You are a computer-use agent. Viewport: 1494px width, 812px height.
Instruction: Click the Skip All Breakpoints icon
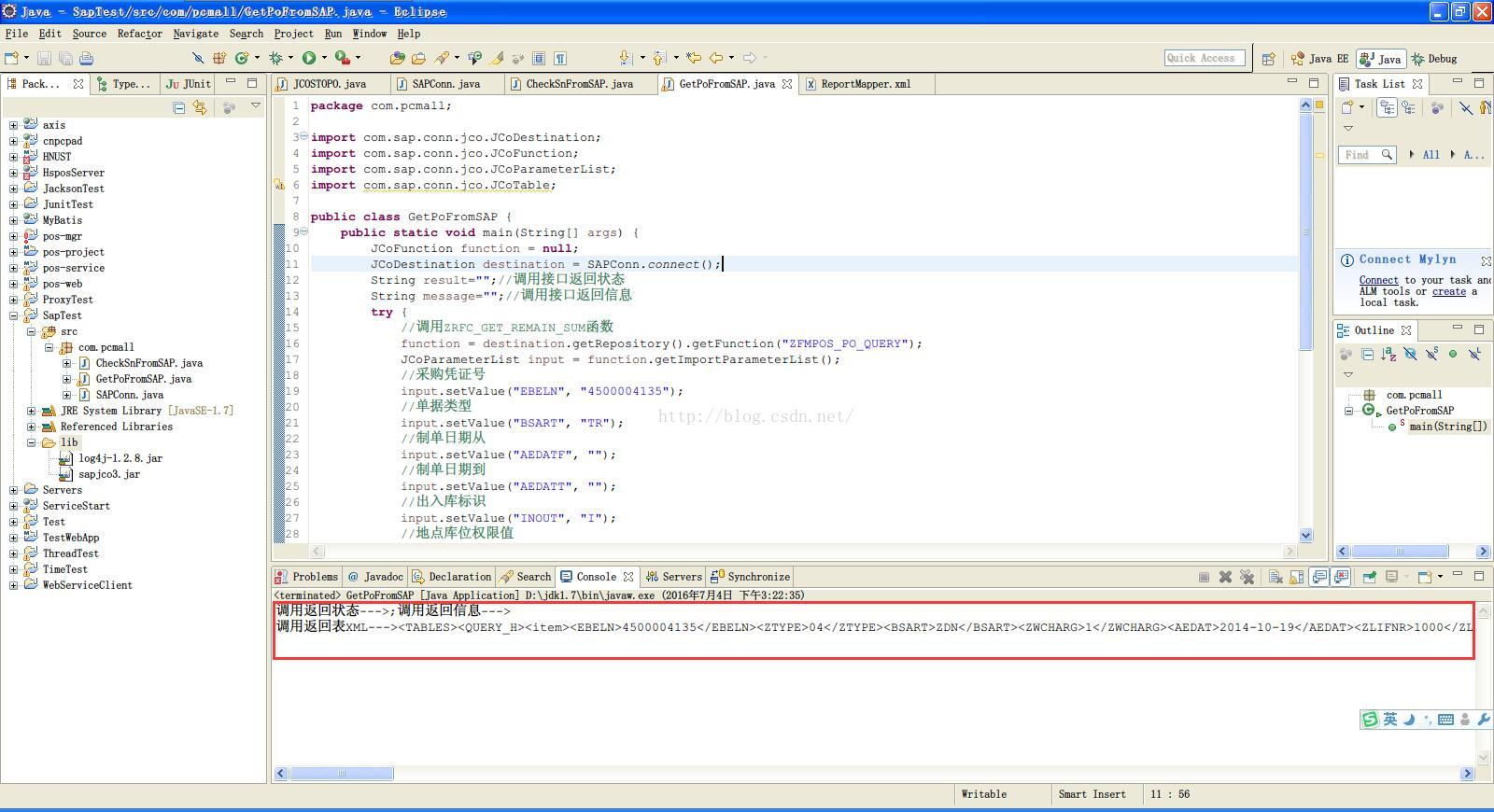click(198, 58)
